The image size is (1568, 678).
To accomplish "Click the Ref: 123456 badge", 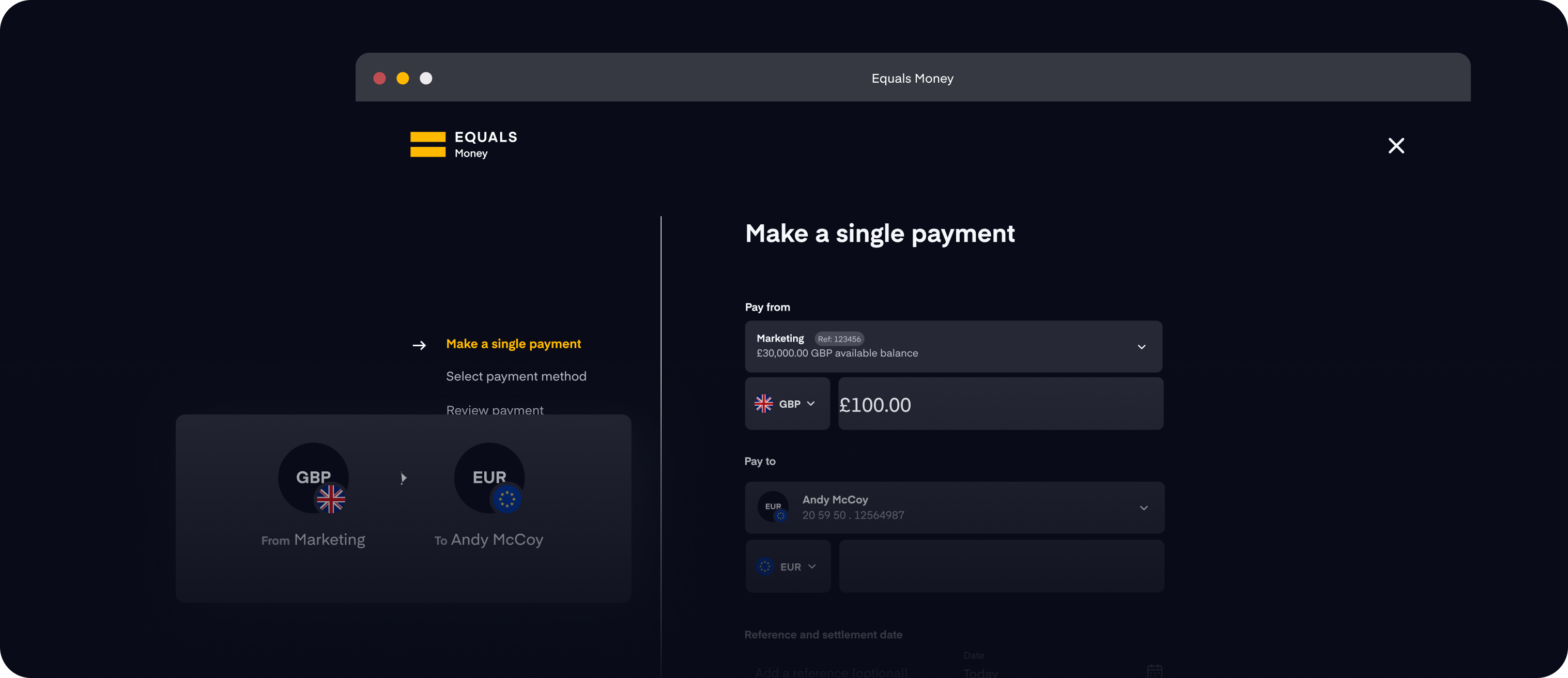I will point(839,339).
